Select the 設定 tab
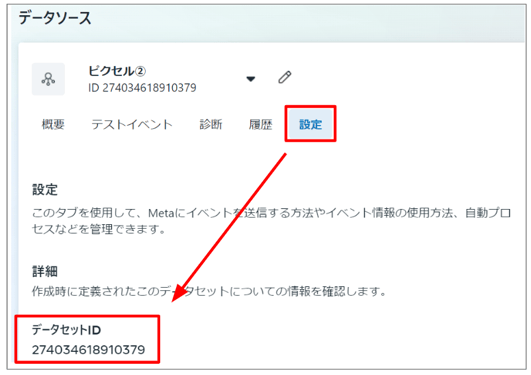Image resolution: width=531 pixels, height=375 pixels. pyautogui.click(x=311, y=124)
